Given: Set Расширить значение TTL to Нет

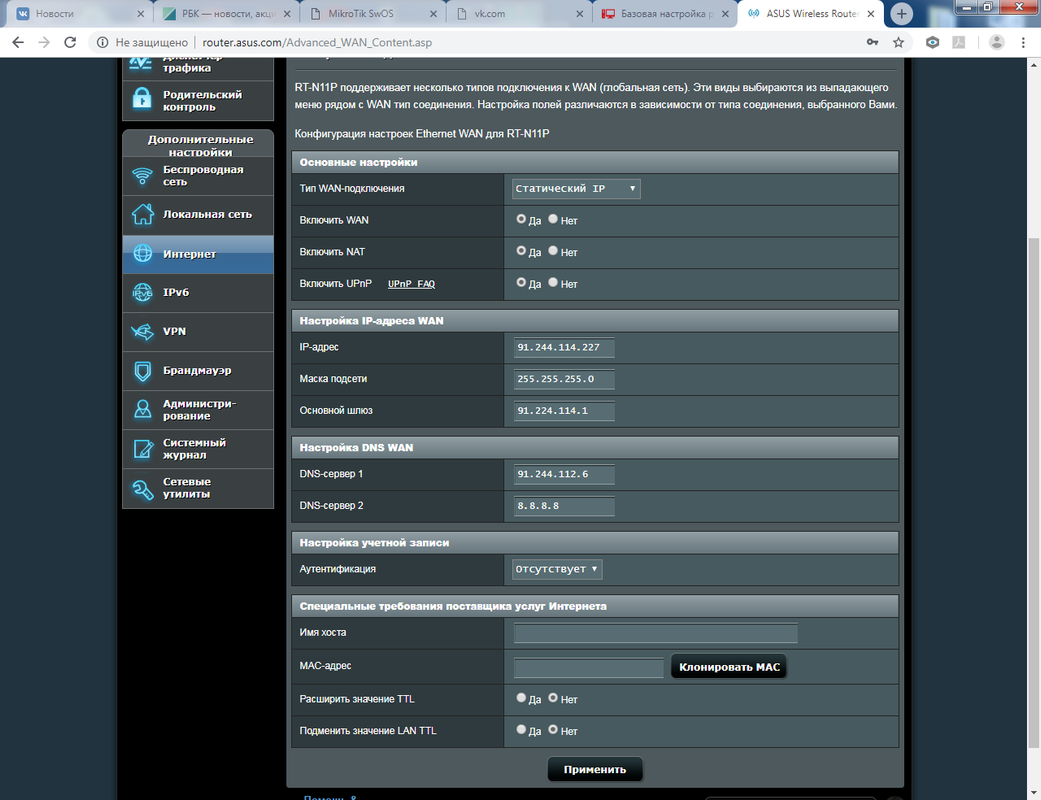Looking at the screenshot, I should 553,698.
